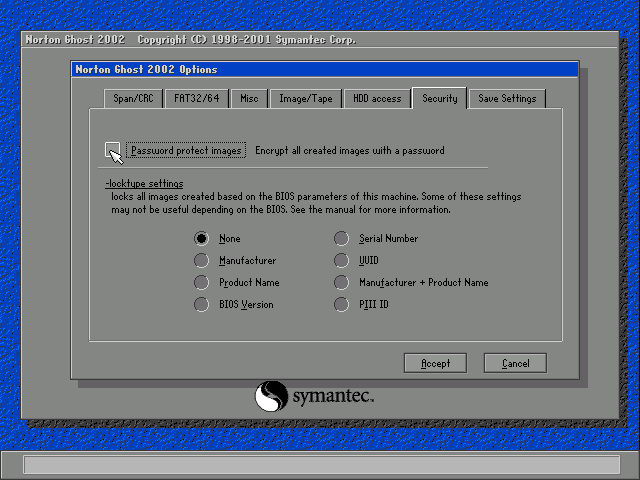Select the Serial Number radio button

[341, 238]
